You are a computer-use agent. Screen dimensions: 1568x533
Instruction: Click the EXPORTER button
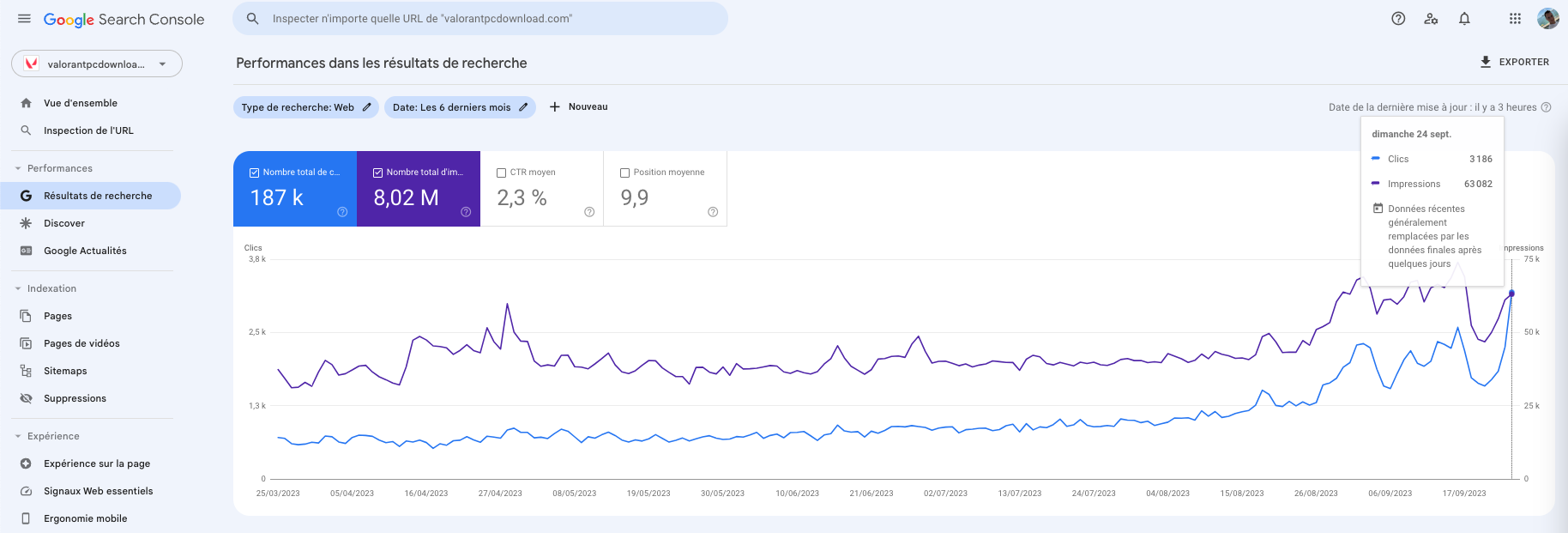1515,62
